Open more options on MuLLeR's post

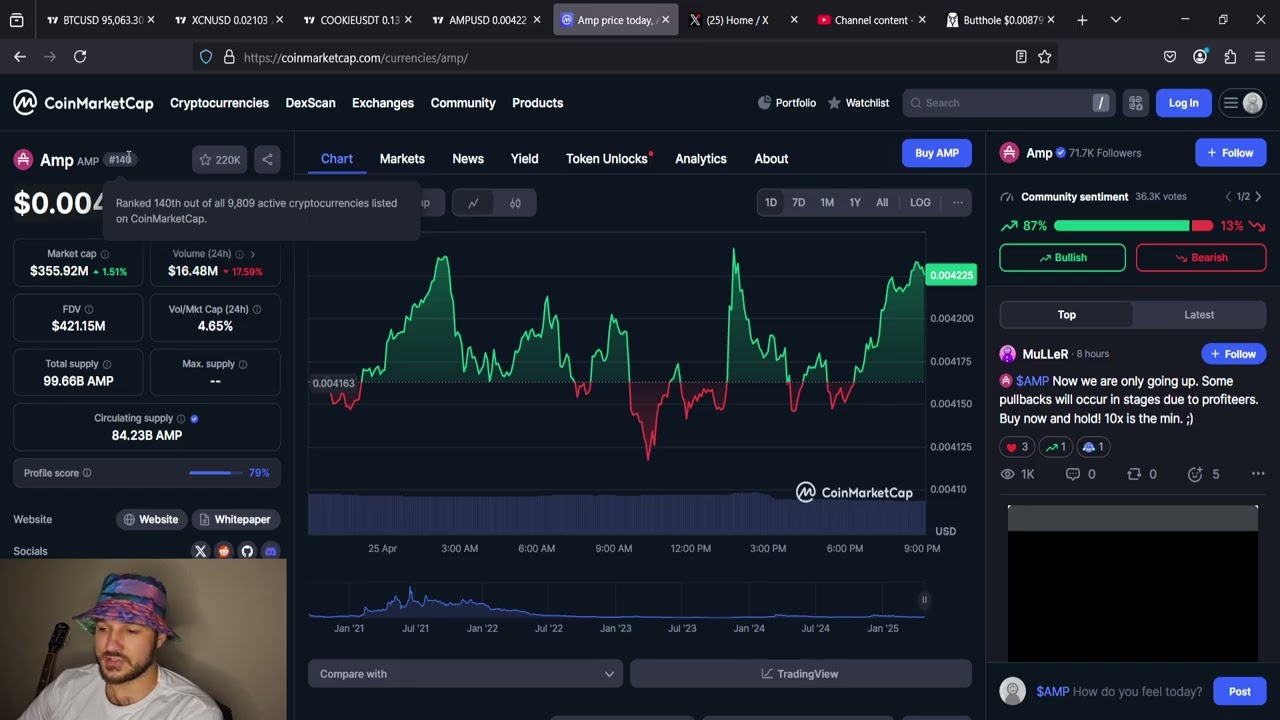click(x=1258, y=474)
